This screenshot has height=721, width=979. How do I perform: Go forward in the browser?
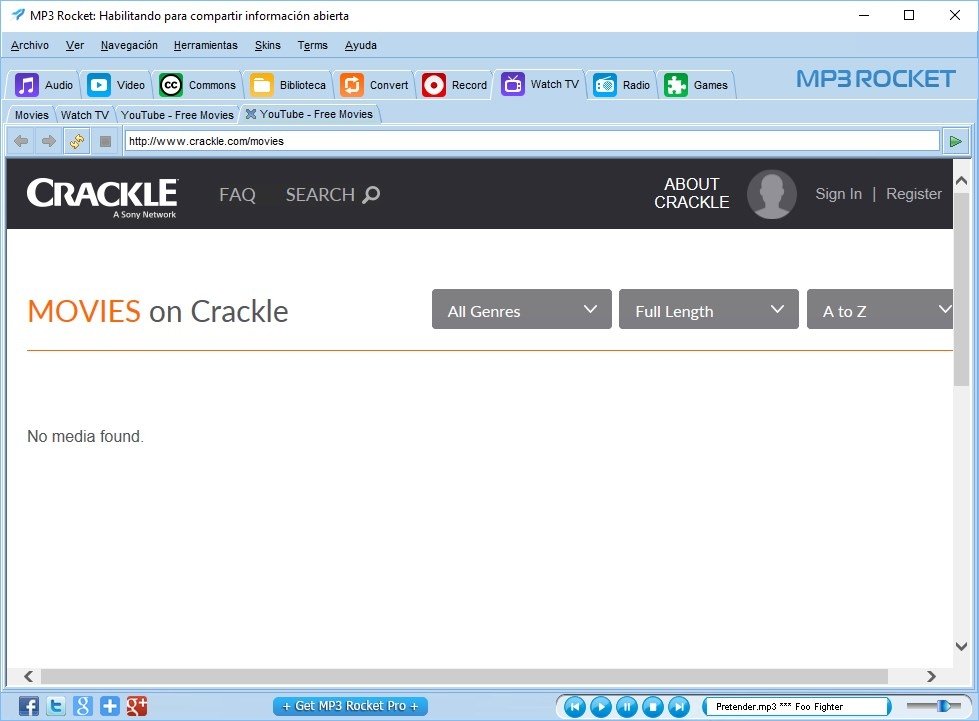click(x=49, y=141)
